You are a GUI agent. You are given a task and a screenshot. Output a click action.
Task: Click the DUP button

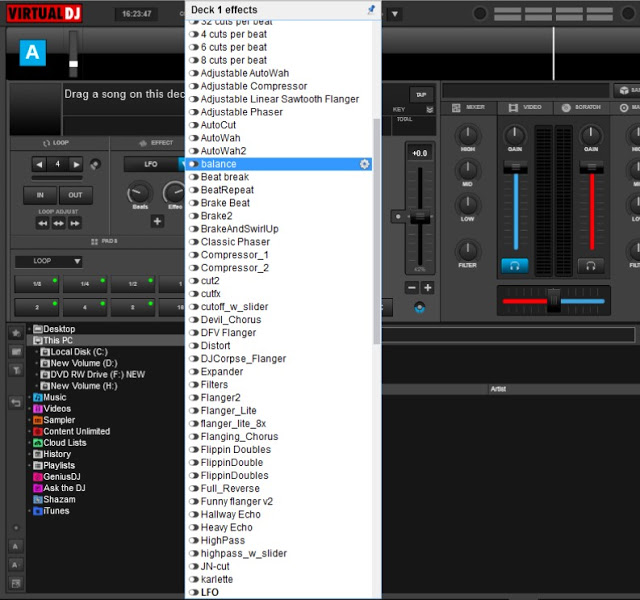[x=421, y=95]
